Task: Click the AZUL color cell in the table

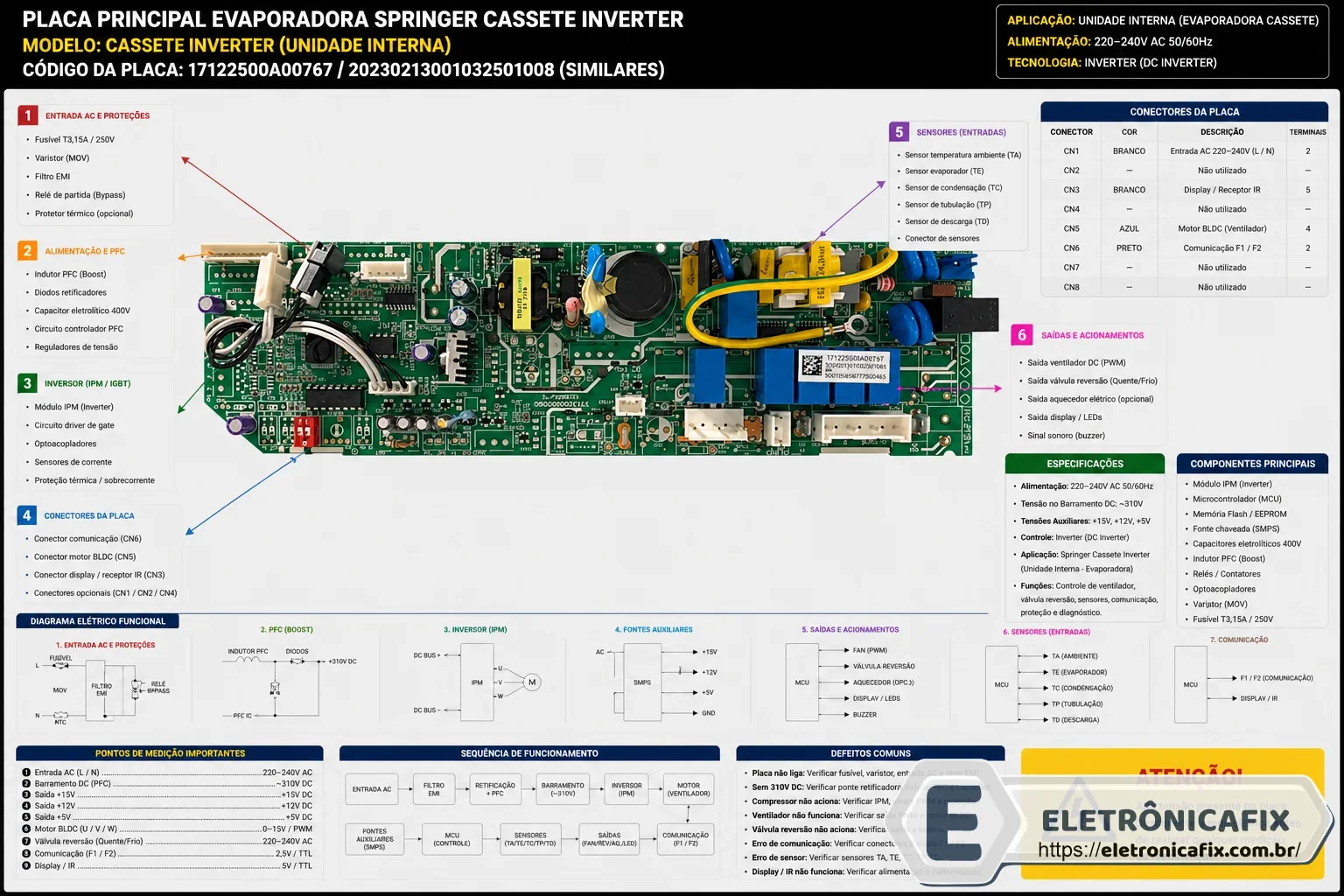Action: [x=1129, y=228]
